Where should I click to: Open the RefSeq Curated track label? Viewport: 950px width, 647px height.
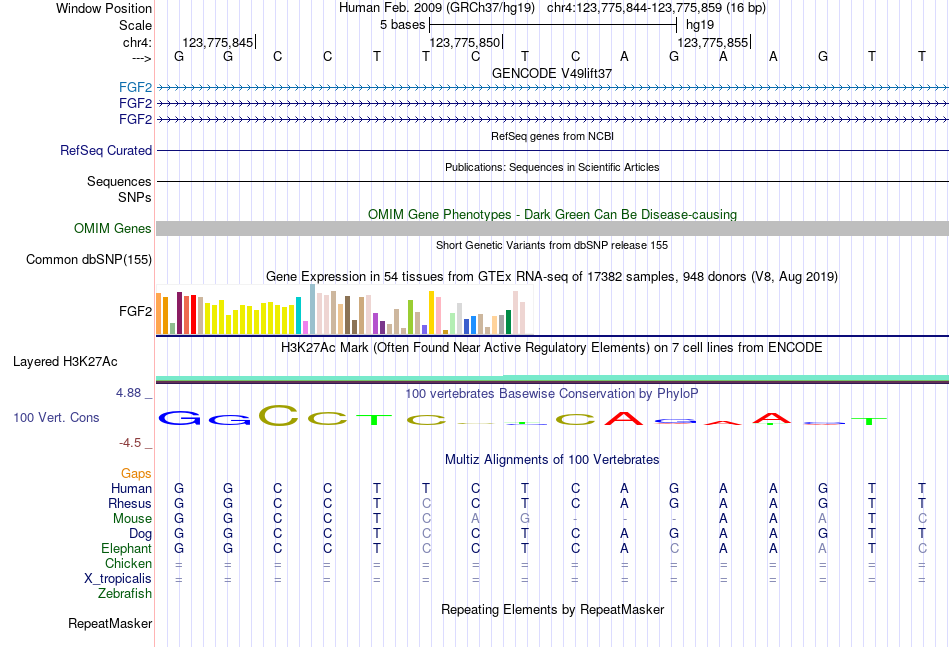coord(106,150)
